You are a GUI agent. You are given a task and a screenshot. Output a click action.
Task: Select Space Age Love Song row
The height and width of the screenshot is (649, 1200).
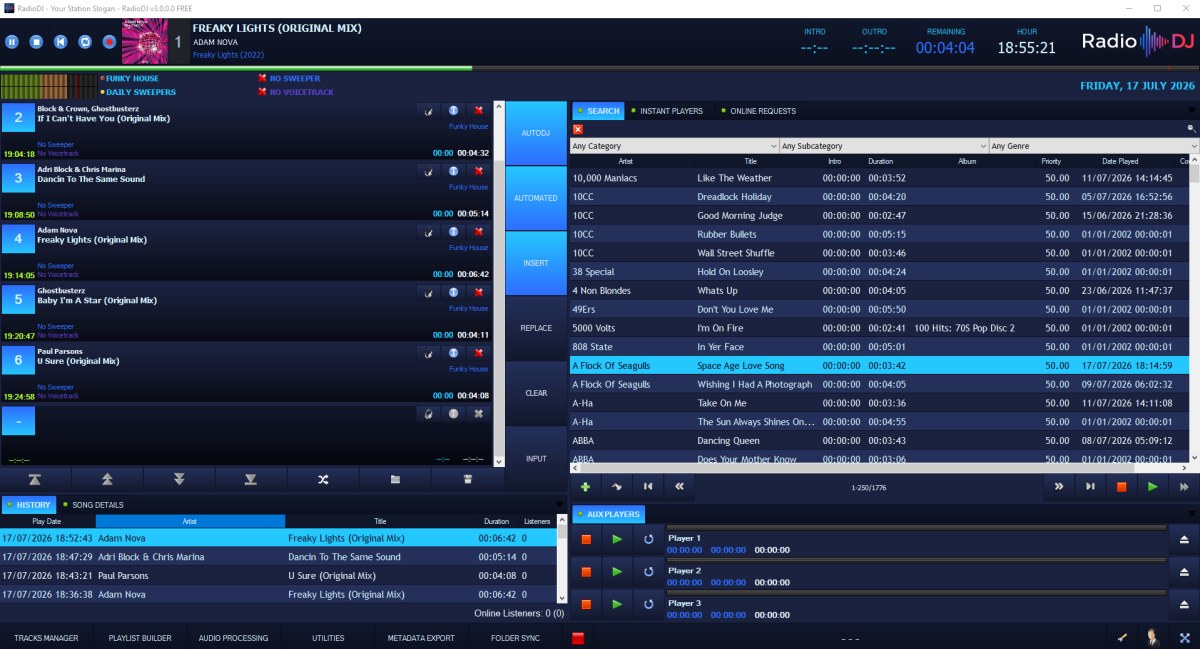880,367
